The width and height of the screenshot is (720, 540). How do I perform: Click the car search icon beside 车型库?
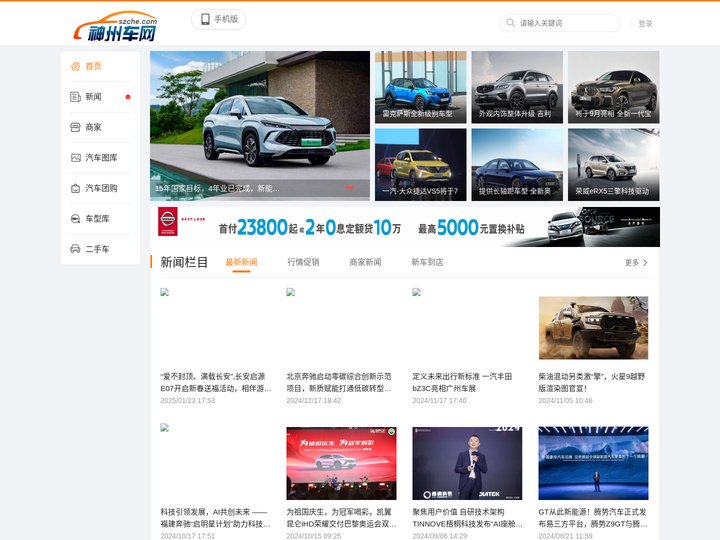(75, 219)
